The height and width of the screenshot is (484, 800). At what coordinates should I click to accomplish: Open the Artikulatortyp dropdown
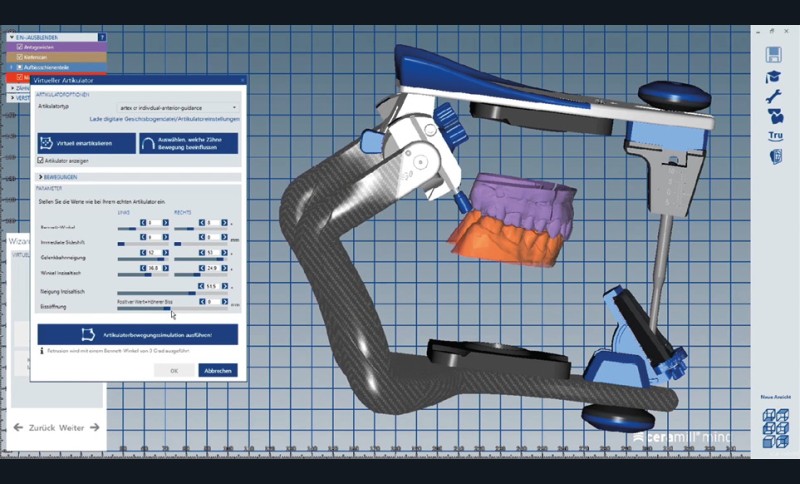point(178,106)
